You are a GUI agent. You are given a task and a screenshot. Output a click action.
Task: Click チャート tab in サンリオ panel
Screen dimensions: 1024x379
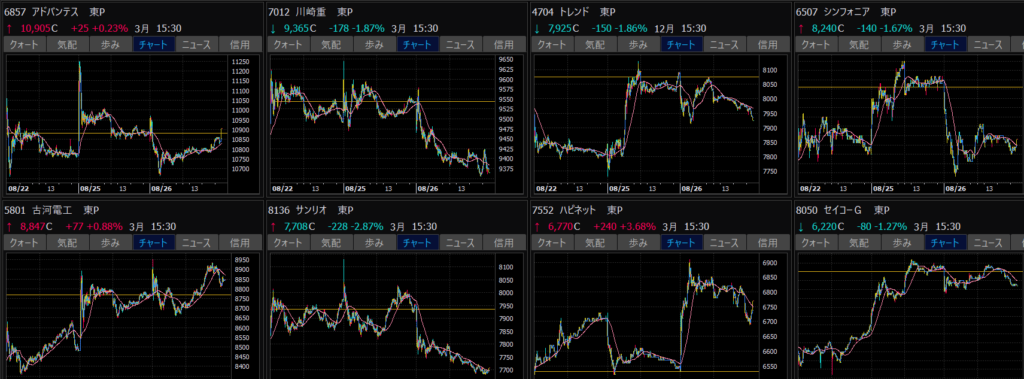click(x=417, y=242)
